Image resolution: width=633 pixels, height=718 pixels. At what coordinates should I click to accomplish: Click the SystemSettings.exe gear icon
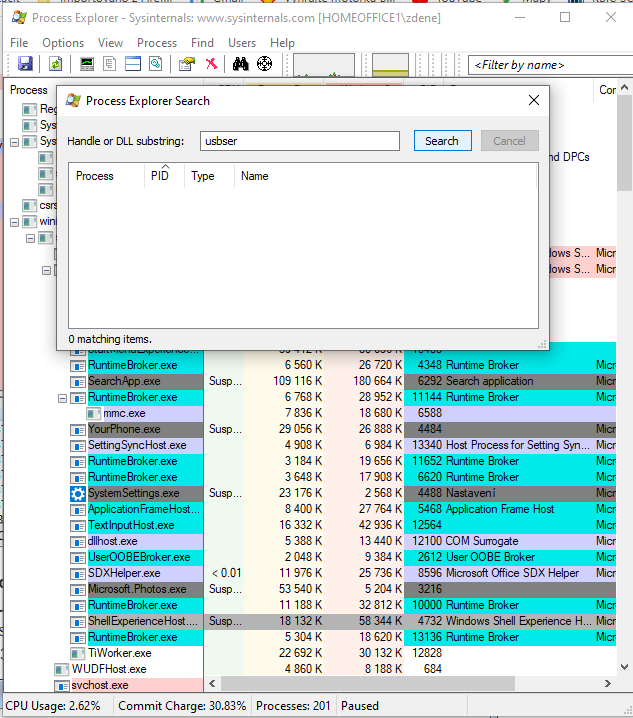(x=78, y=493)
